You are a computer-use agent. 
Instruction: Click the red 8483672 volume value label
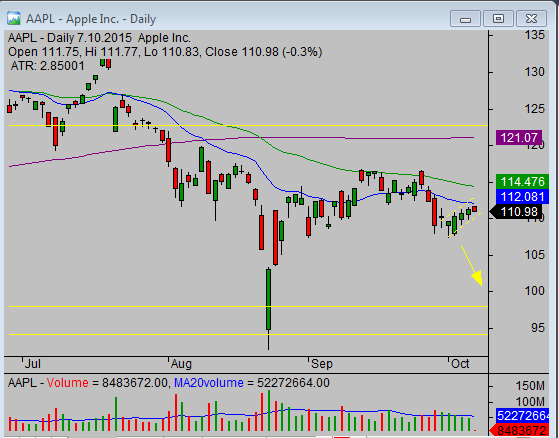coord(519,431)
